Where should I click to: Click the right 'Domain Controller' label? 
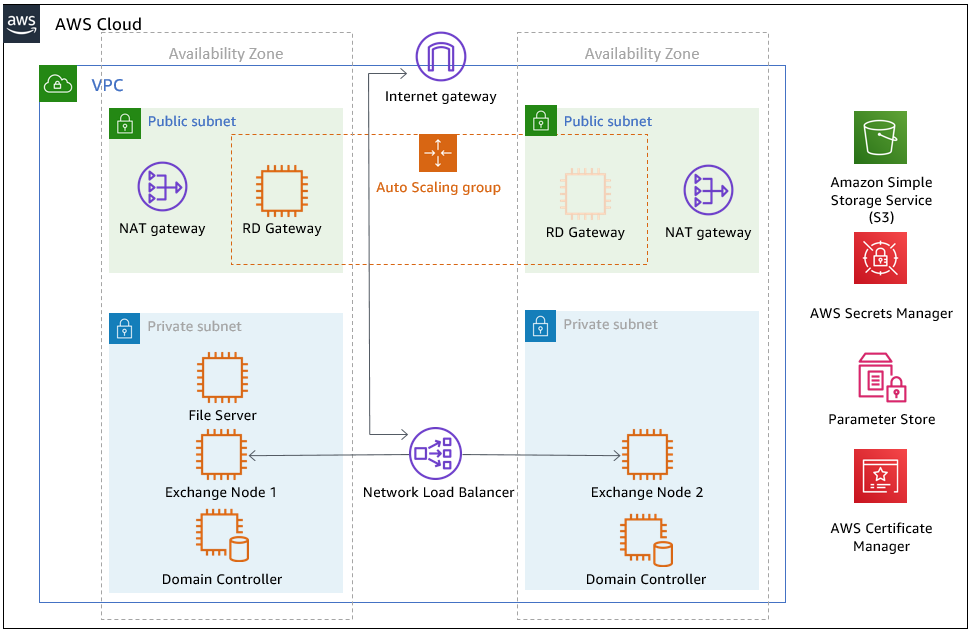[646, 580]
